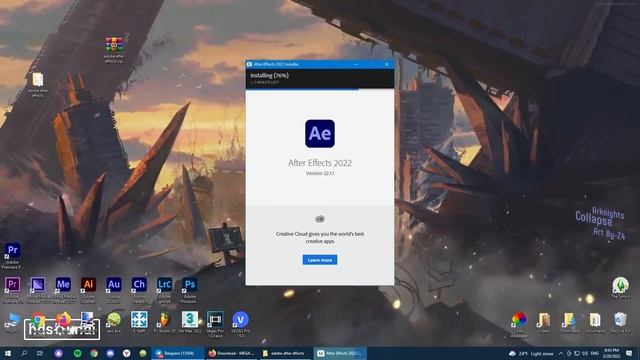
Task: Switch to After Effects 2022 installer taskbar button
Action: pos(340,353)
